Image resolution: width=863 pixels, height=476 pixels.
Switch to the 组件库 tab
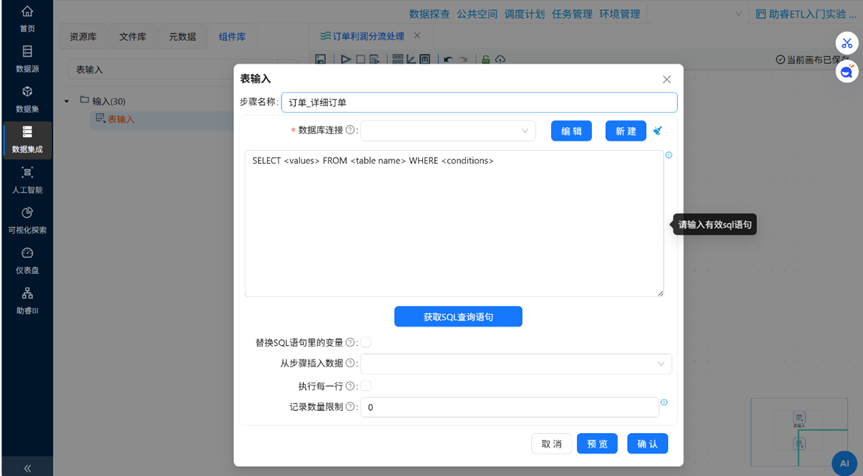(x=232, y=37)
